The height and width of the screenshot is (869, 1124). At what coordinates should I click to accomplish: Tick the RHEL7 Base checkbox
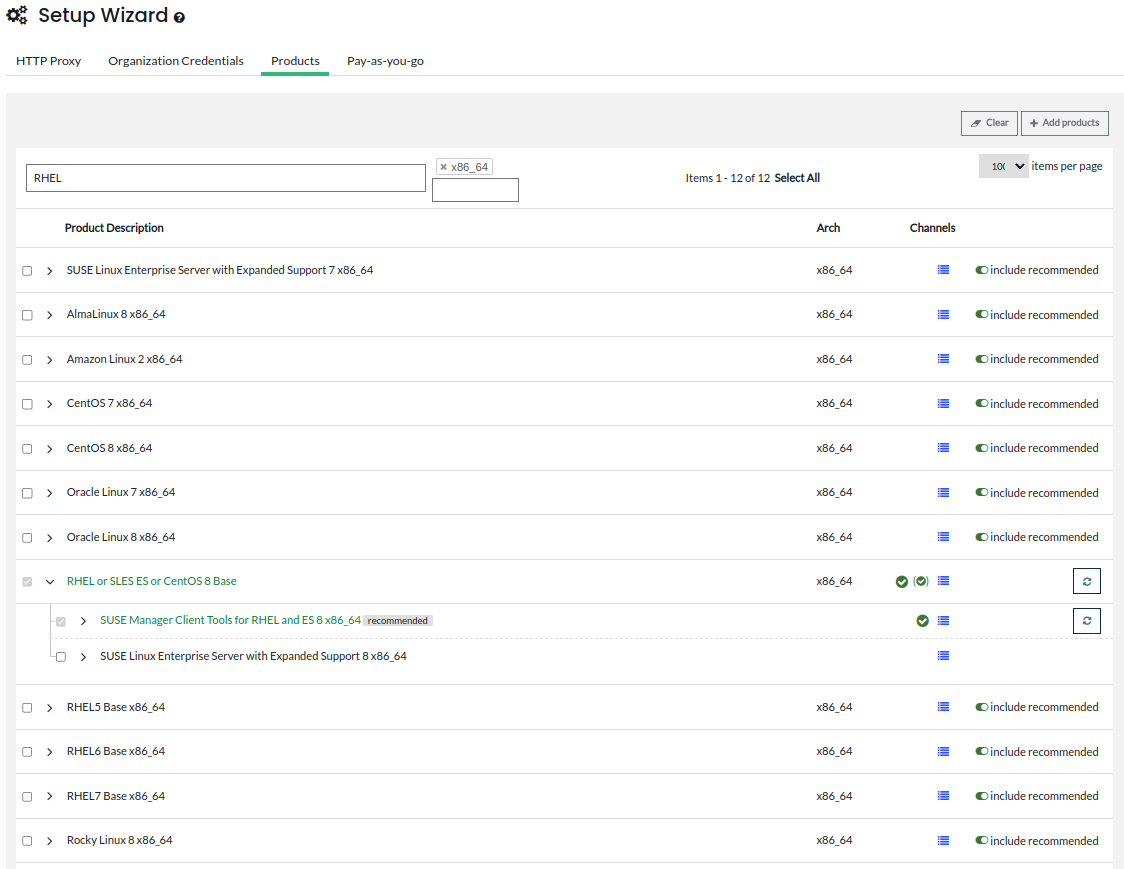pos(27,797)
